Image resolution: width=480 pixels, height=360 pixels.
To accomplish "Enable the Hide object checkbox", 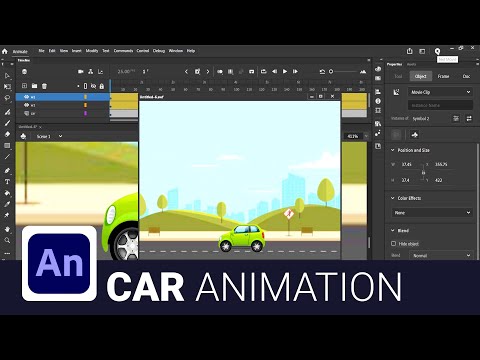I will click(394, 244).
